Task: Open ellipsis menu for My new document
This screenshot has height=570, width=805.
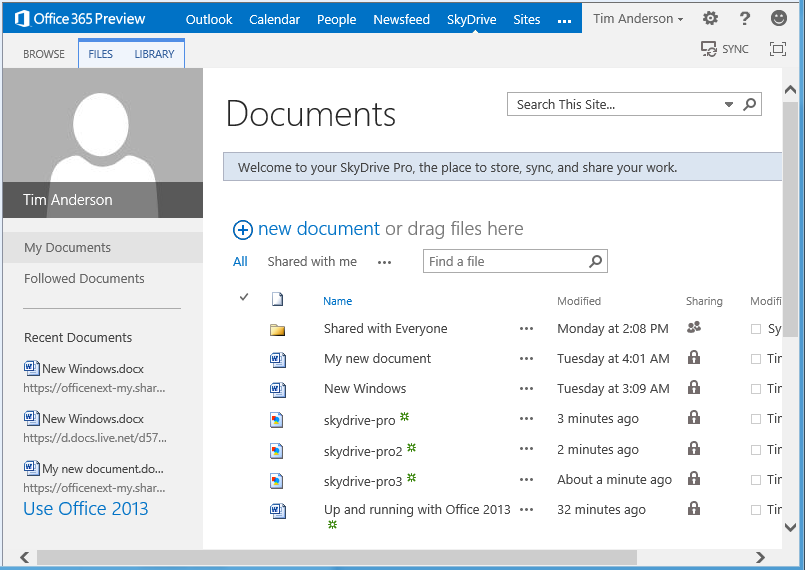Action: tap(526, 358)
